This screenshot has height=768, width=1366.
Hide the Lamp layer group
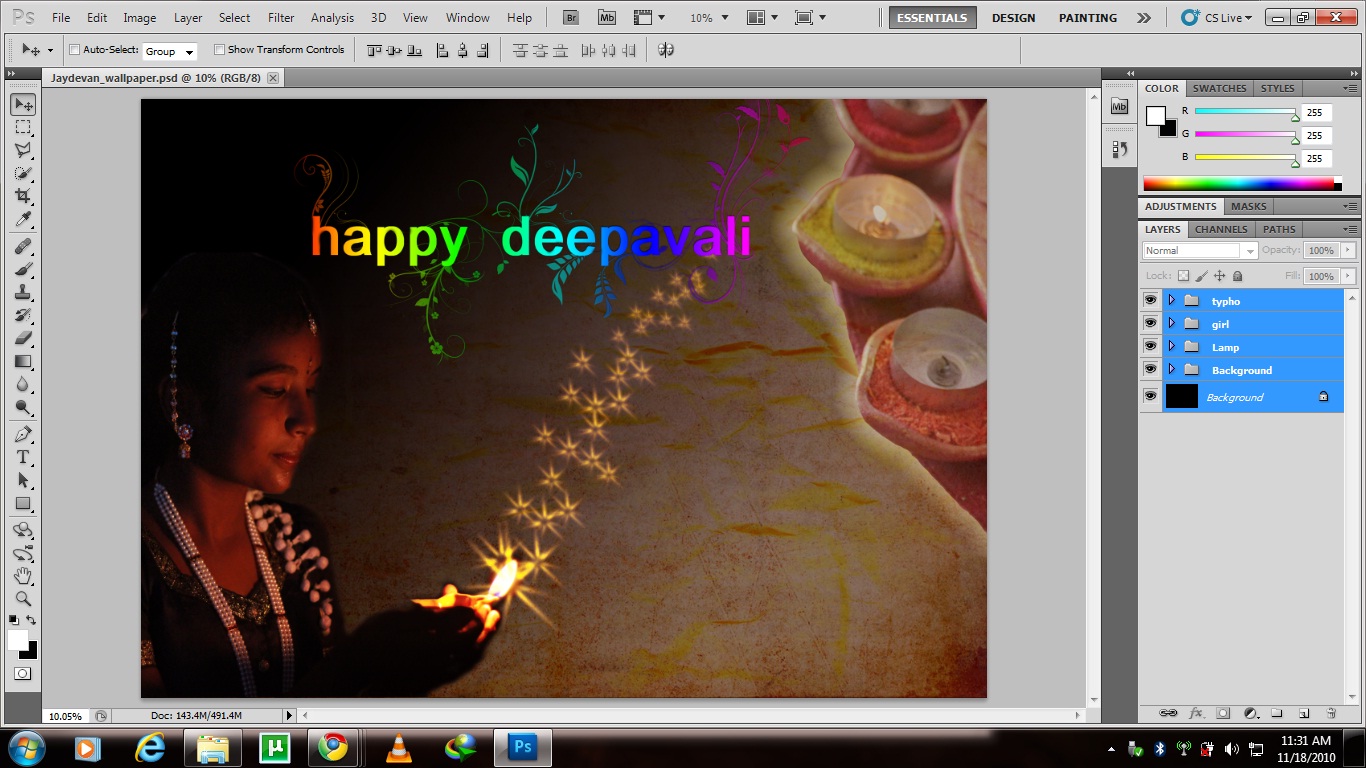[x=1150, y=346]
